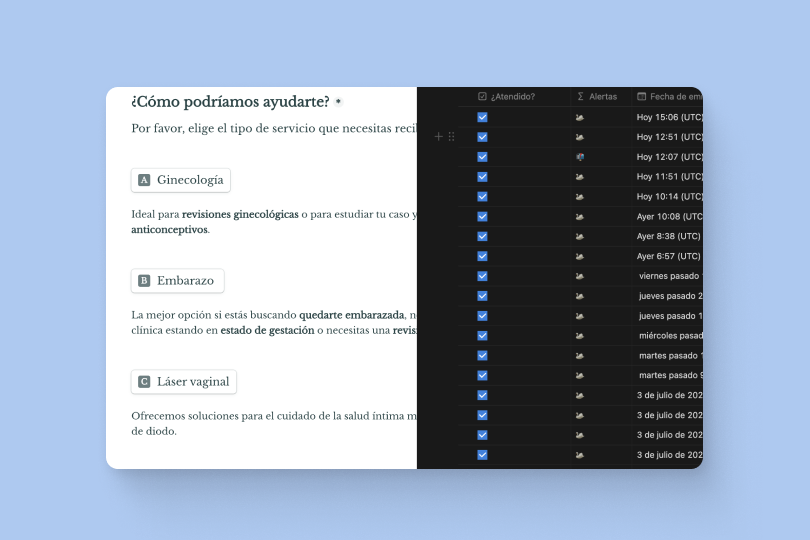This screenshot has height=540, width=810.
Task: Choose the Embarazo option
Action: 177,281
